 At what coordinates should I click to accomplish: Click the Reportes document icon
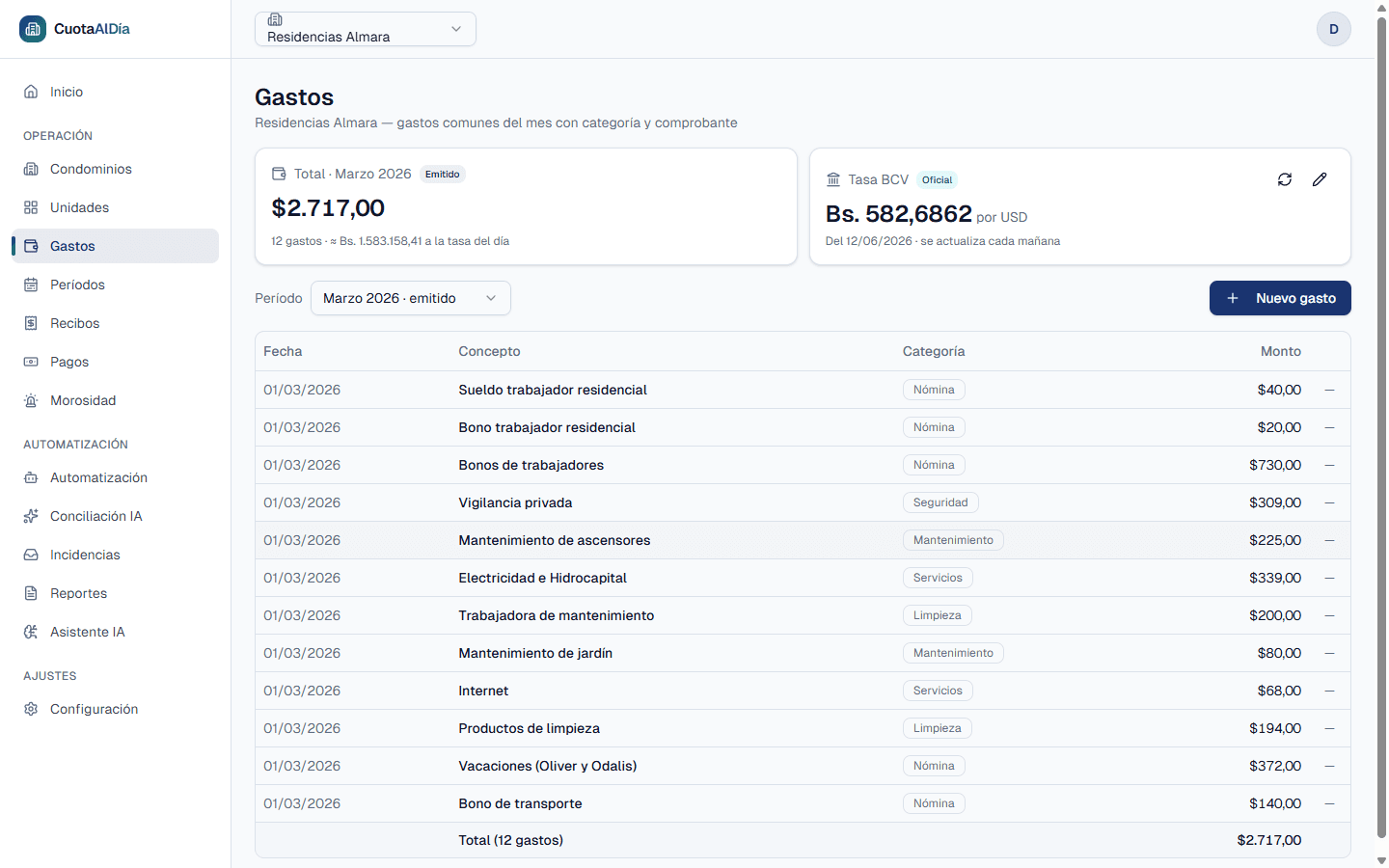tap(31, 593)
